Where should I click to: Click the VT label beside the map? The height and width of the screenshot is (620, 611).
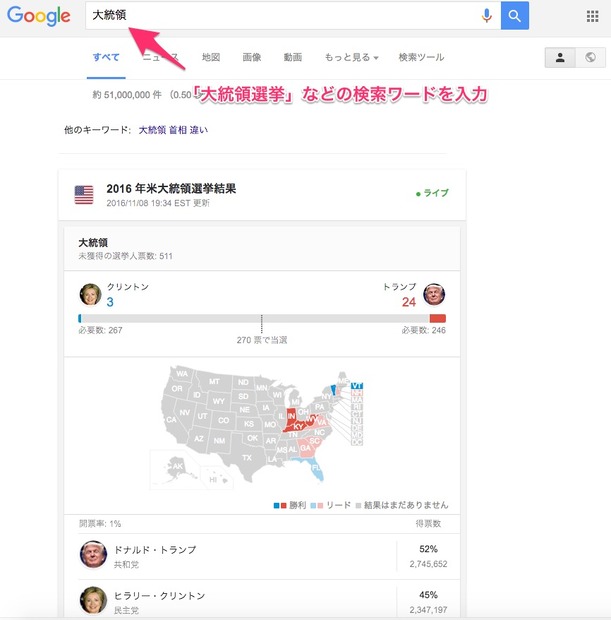(x=357, y=386)
